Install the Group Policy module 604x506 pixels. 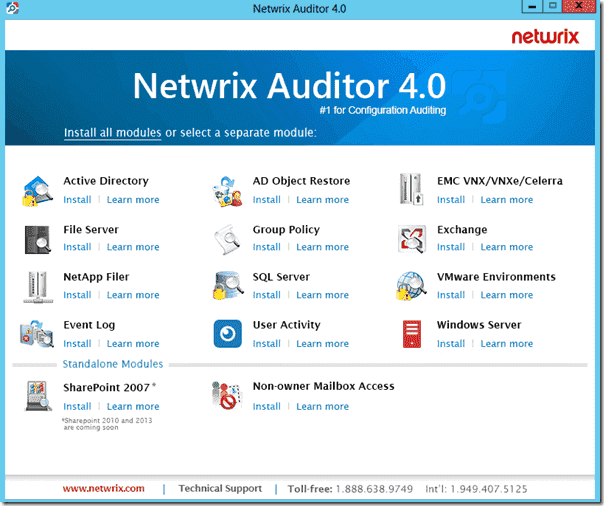coord(267,247)
